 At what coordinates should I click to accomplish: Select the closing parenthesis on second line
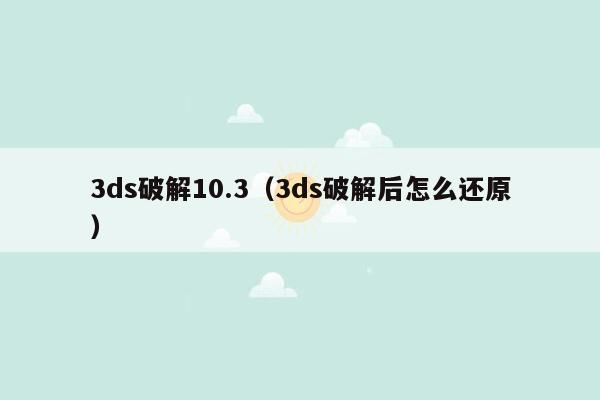pos(96,227)
